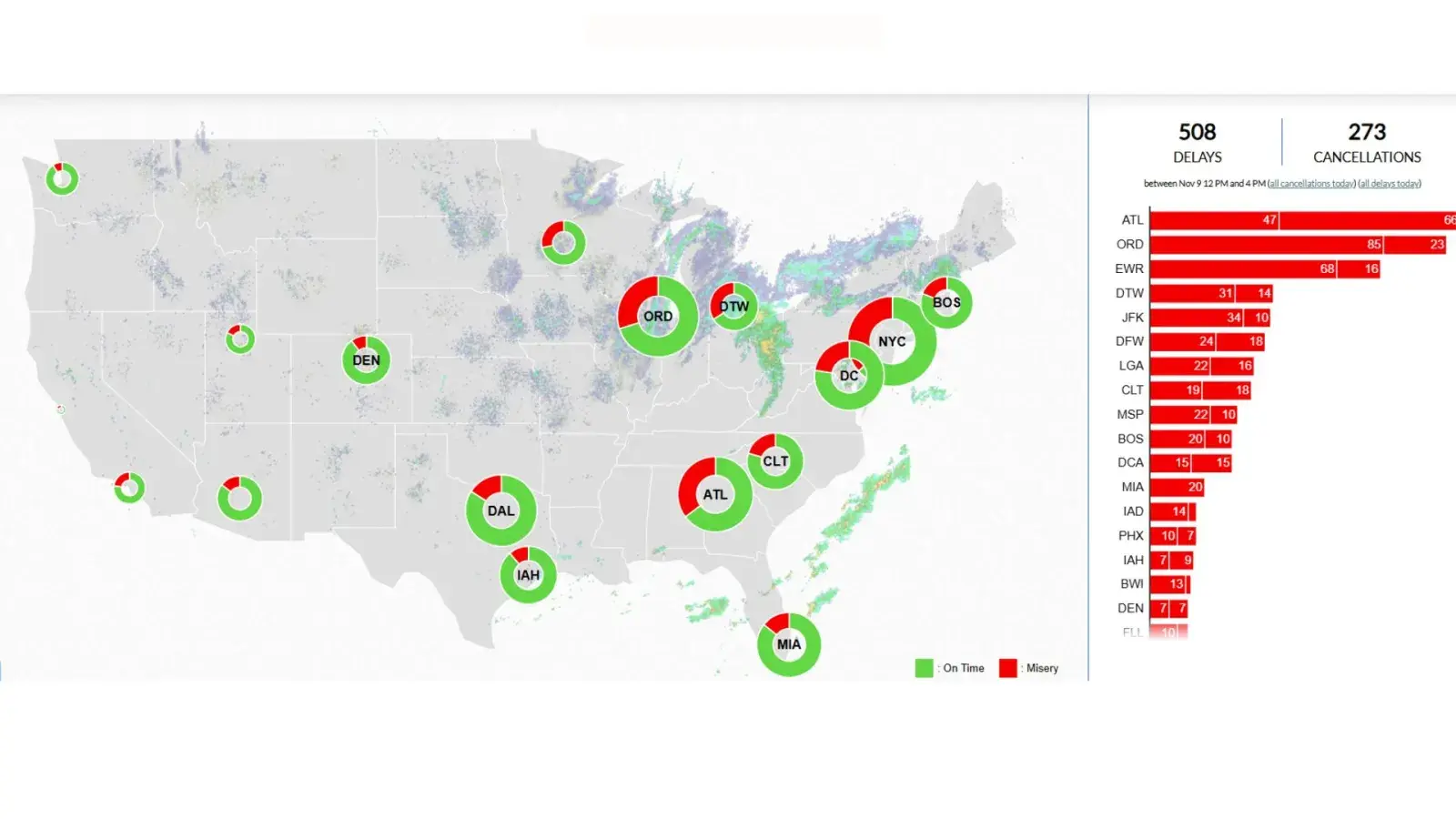Select the ORD donut chart on the map
The width and height of the screenshot is (1456, 819).
click(x=657, y=316)
